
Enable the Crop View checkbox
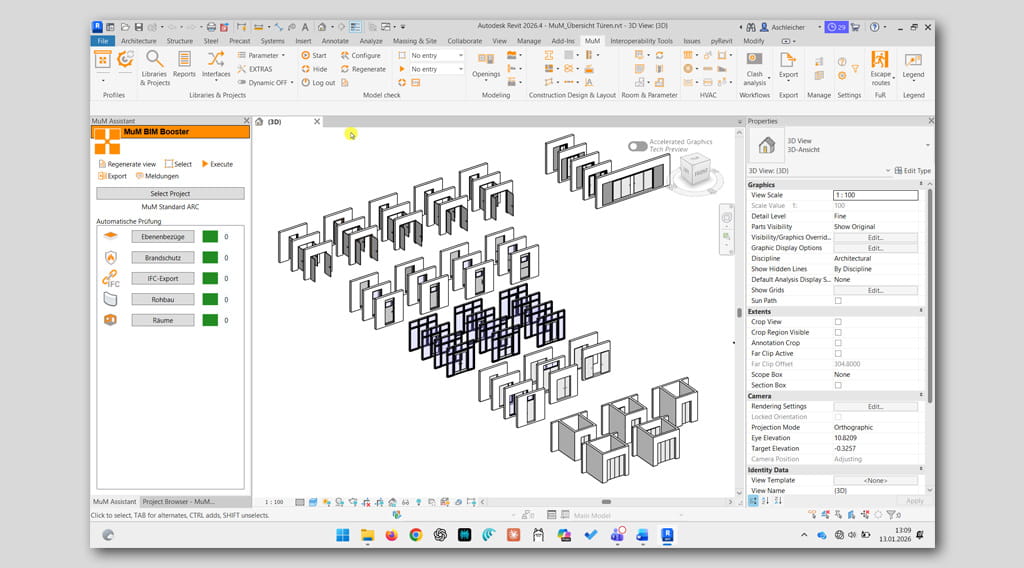coord(838,322)
